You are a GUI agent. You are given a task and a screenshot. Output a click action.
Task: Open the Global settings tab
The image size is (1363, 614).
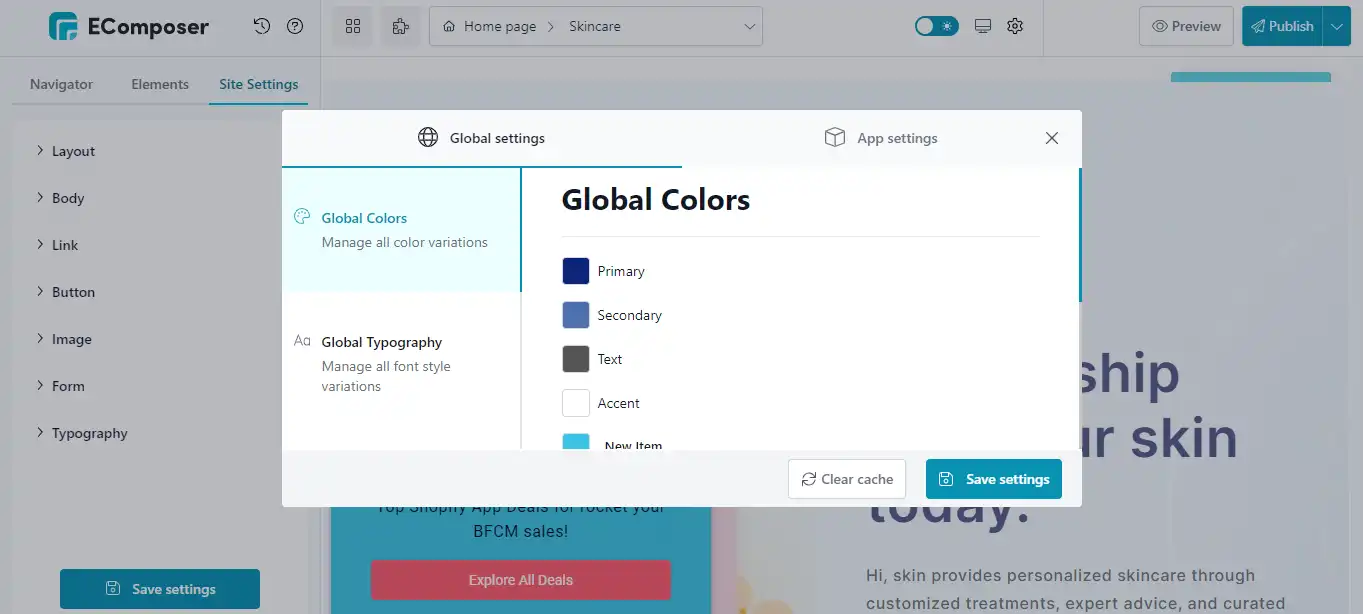482,138
